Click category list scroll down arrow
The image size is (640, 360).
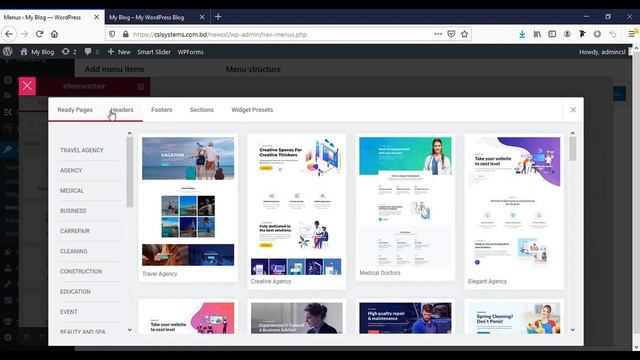(129, 330)
